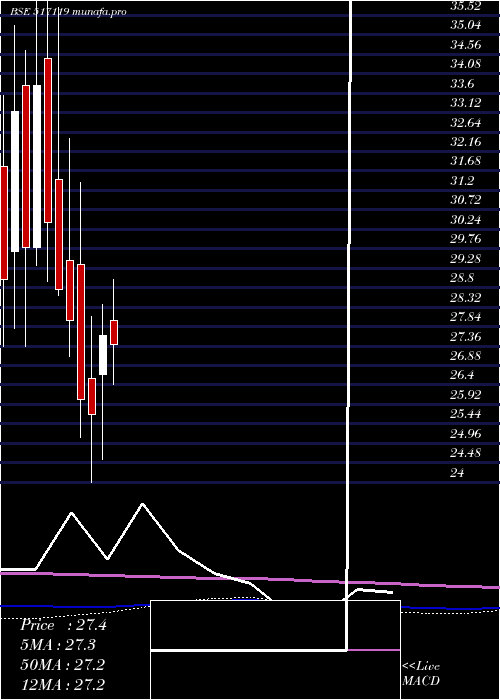Click the 29.28 price axis label

pyautogui.click(x=465, y=259)
